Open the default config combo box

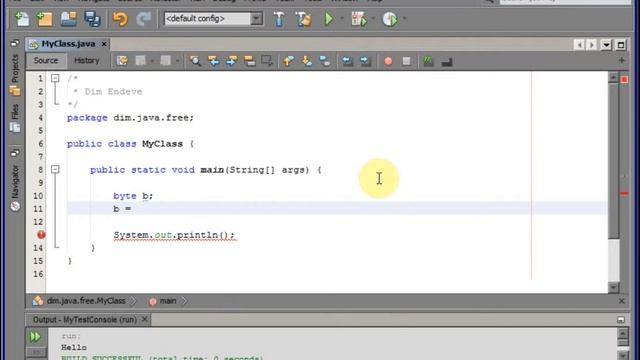[213, 18]
